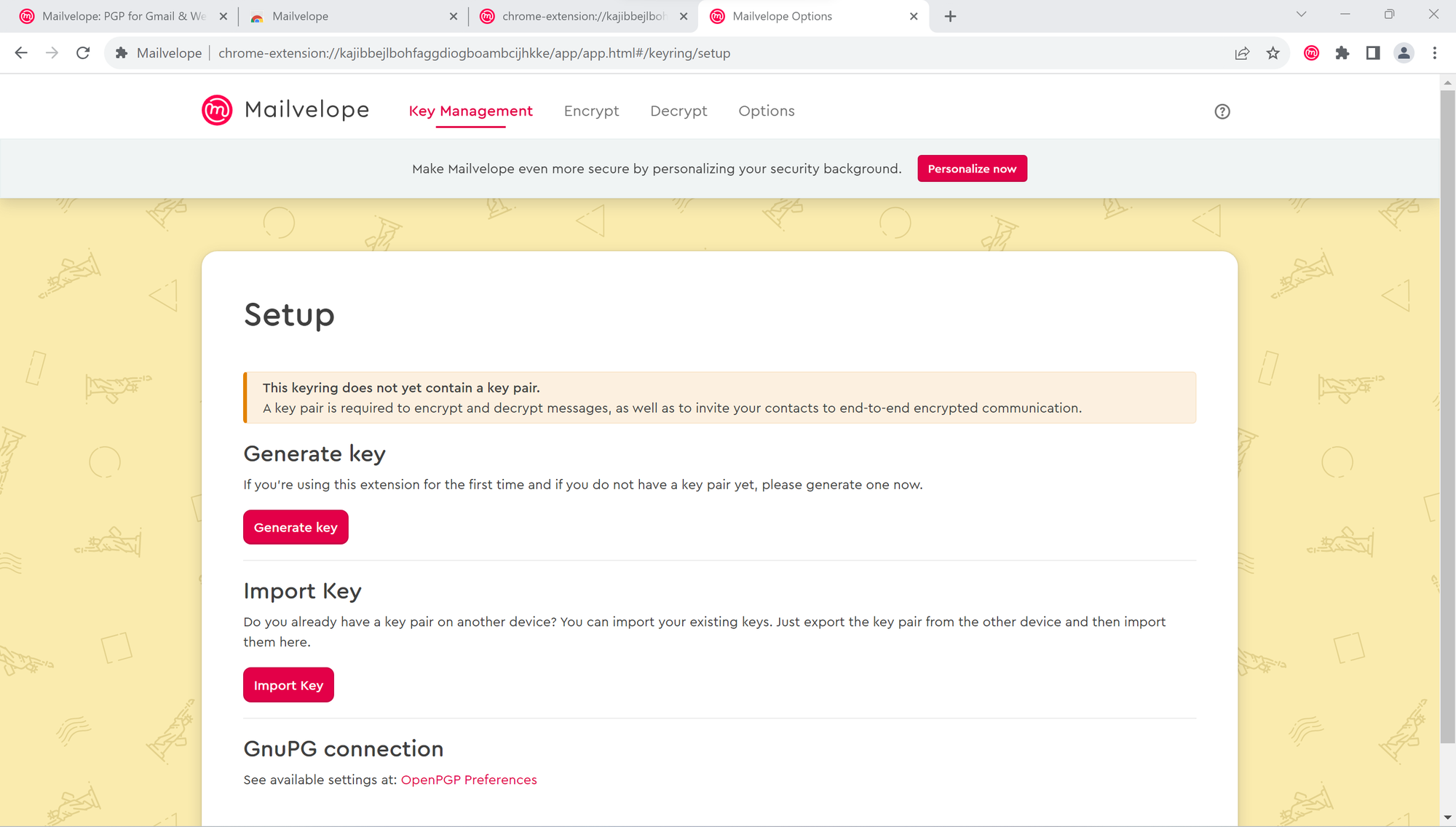1456x827 pixels.
Task: Click the Import Key button
Action: pyautogui.click(x=288, y=685)
